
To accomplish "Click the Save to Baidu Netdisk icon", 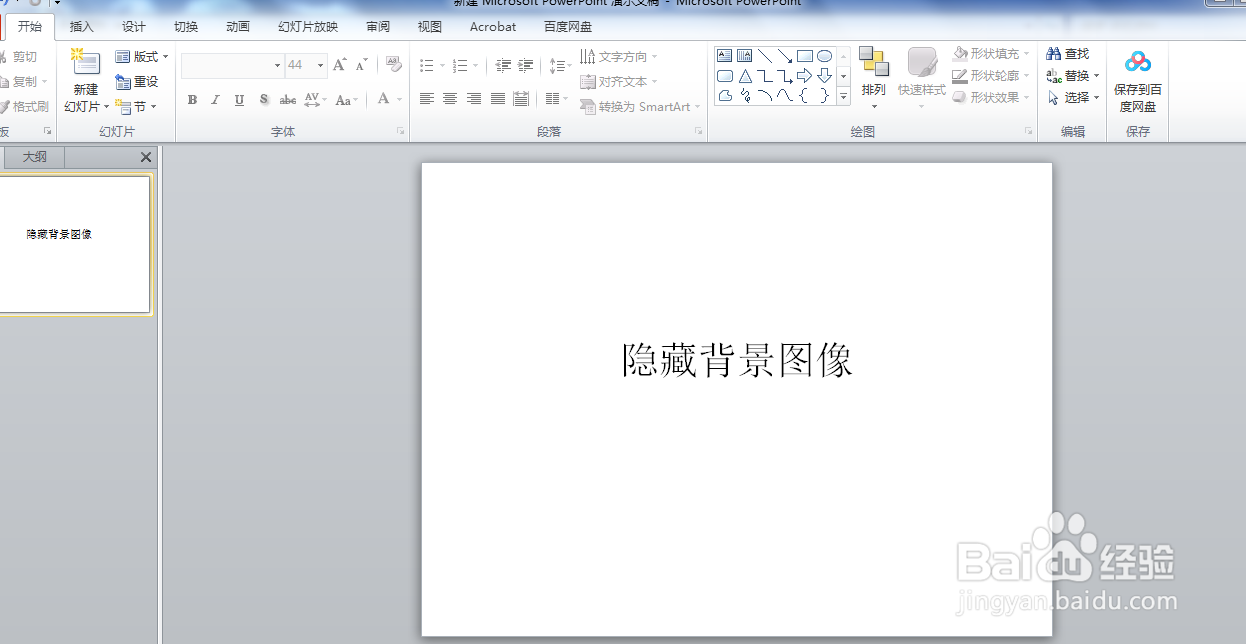I will click(1138, 61).
